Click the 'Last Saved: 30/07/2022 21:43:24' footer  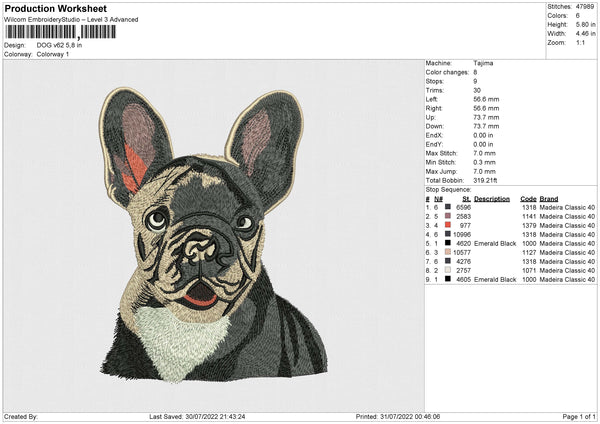pos(197,416)
